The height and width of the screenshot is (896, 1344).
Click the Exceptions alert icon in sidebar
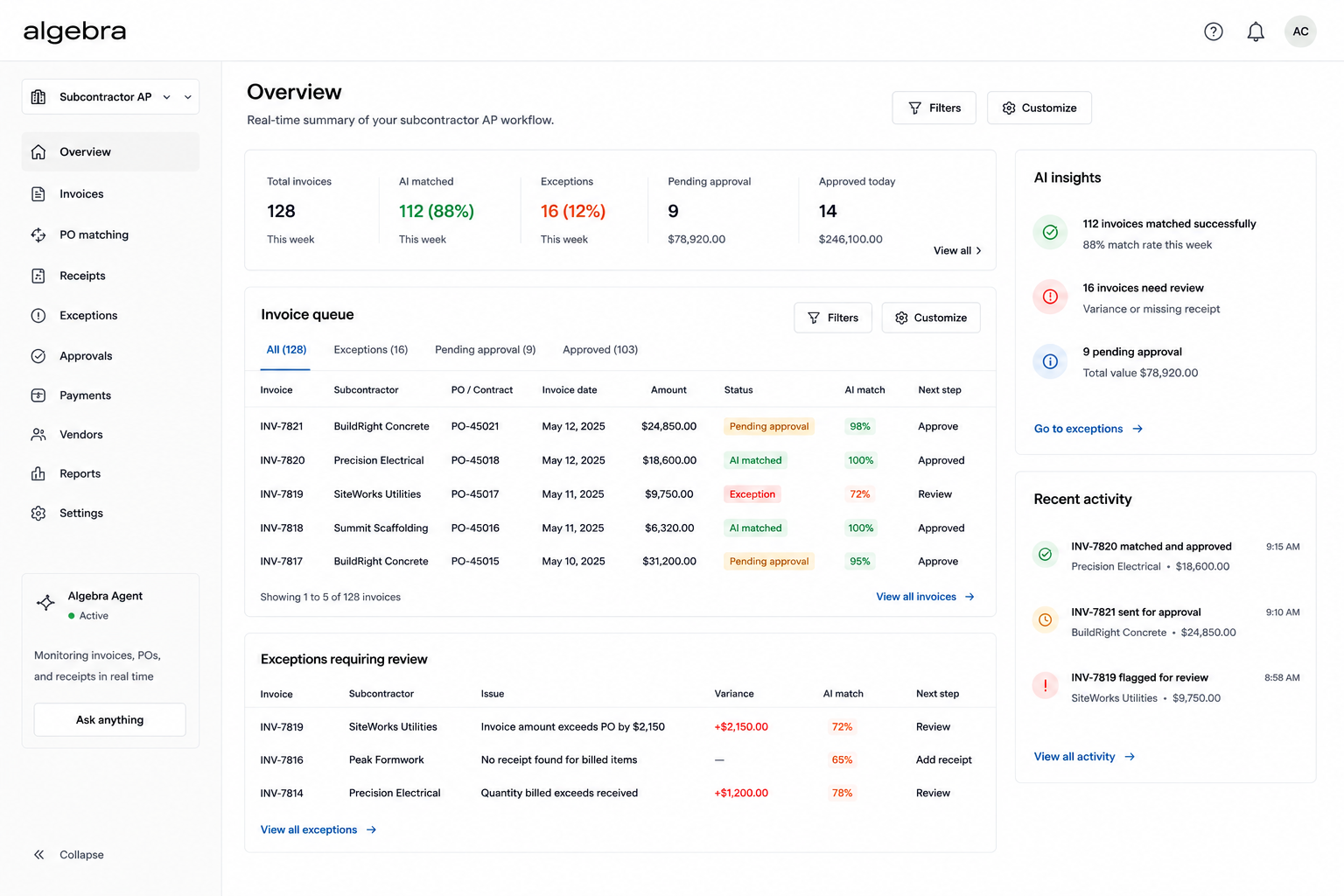38,316
